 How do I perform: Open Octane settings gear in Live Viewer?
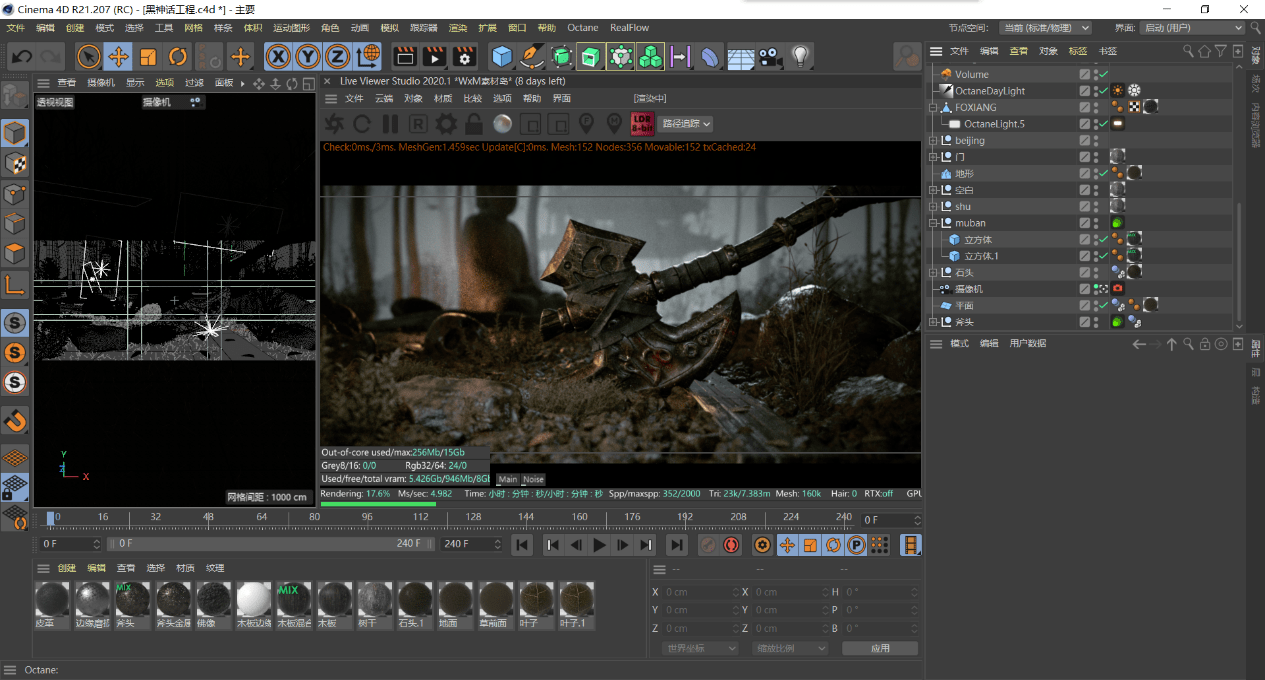pos(446,124)
